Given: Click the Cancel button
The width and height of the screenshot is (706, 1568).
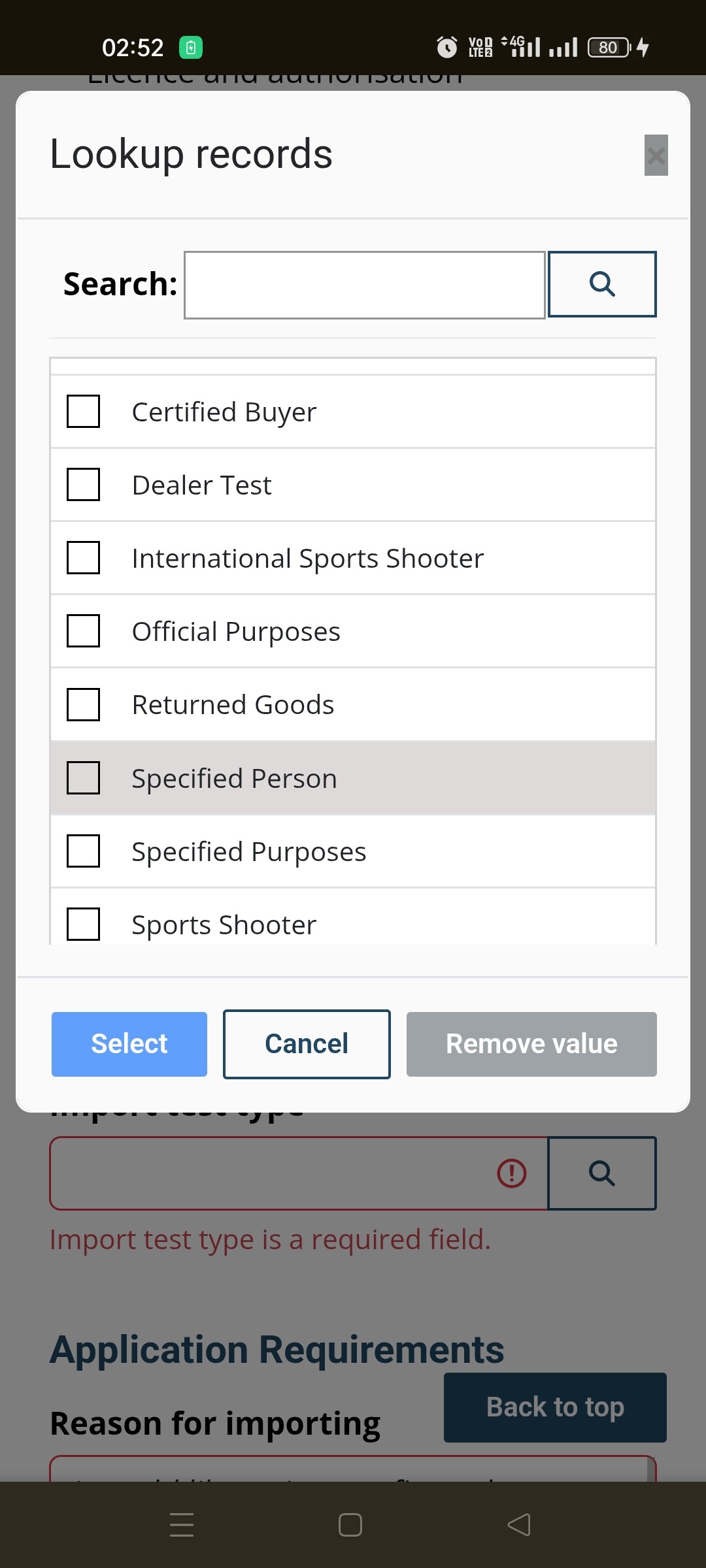Looking at the screenshot, I should 307,1044.
